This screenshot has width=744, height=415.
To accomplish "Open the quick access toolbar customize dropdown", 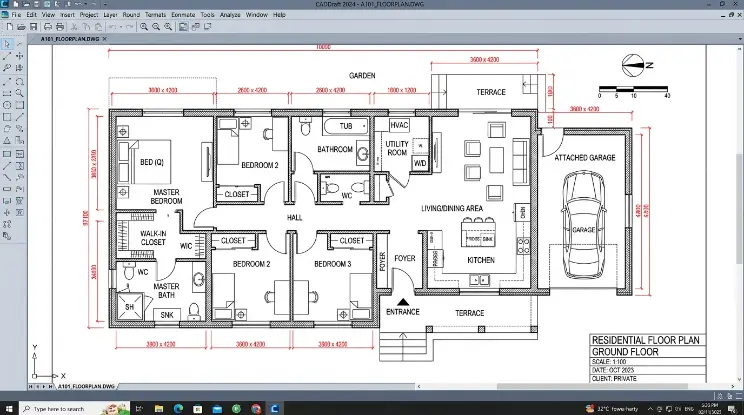I will 105,4.
